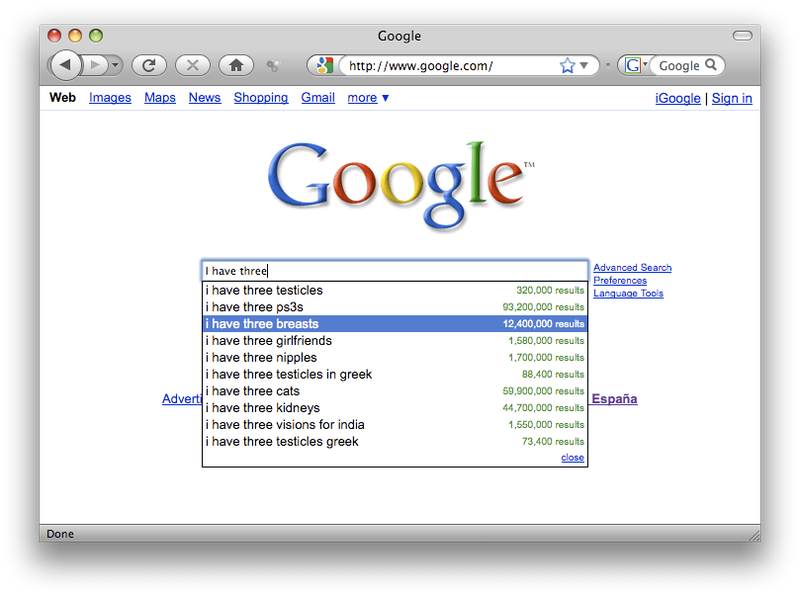
Task: Close the suggestions list with close link
Action: (x=572, y=458)
